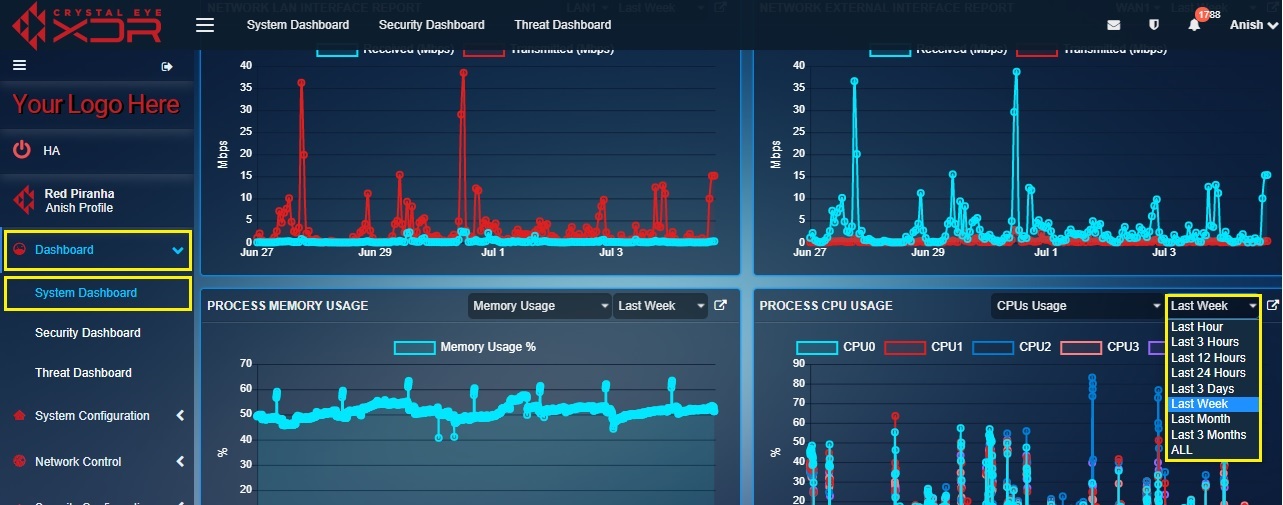Screen dimensions: 1283x505
Task: Open Memory Usage metric dropdown
Action: point(540,306)
